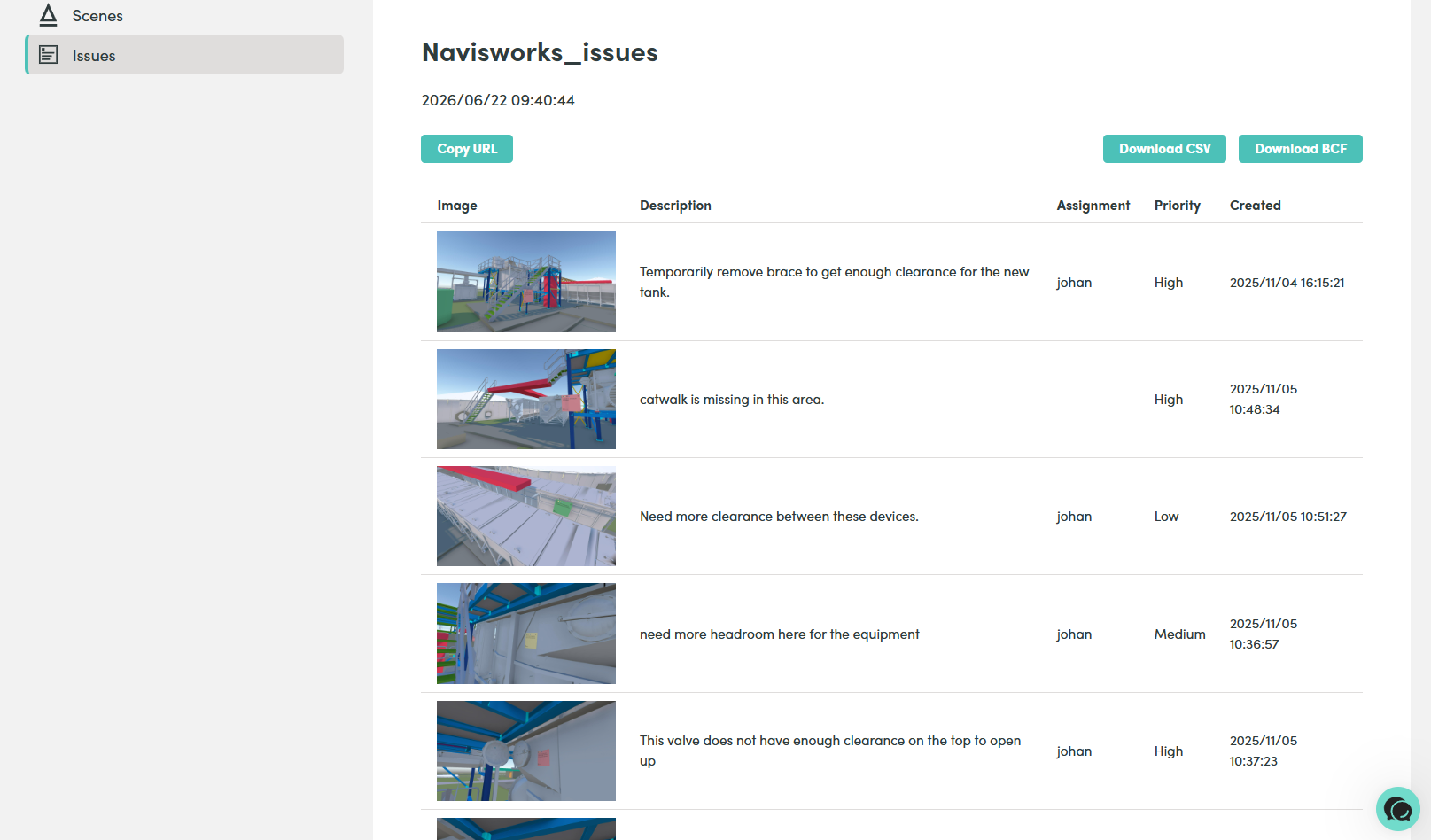
Task: Click the Low priority cell
Action: point(1166,517)
